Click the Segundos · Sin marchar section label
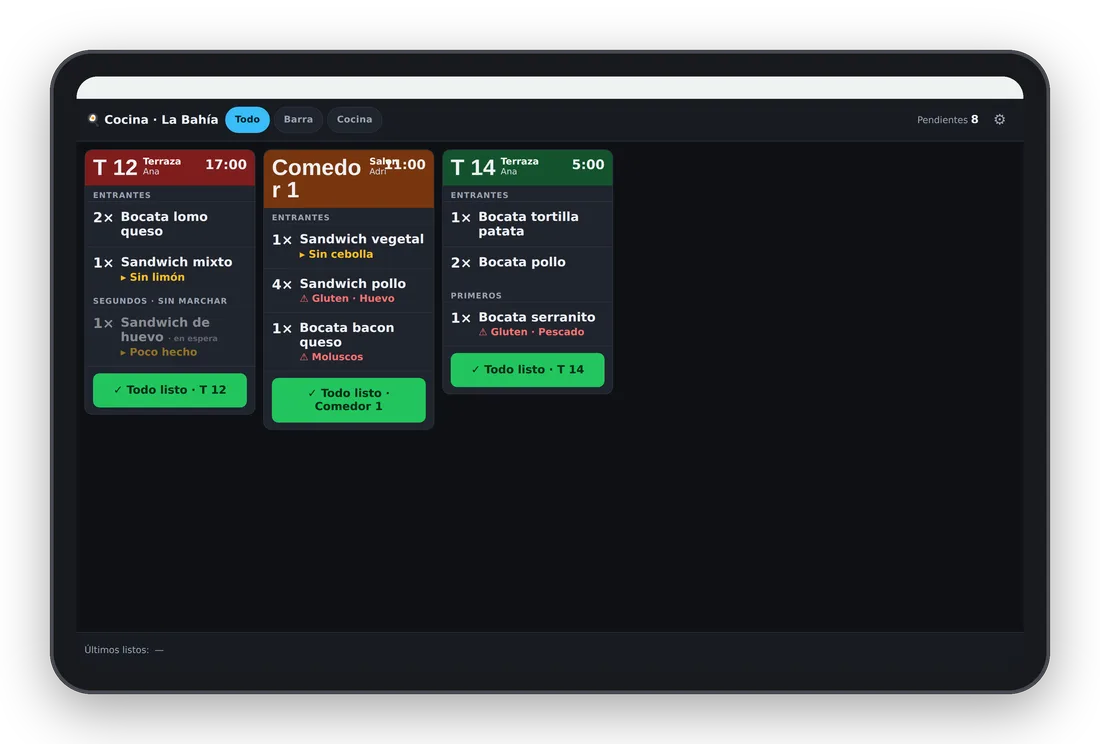1100x744 pixels. (x=160, y=301)
